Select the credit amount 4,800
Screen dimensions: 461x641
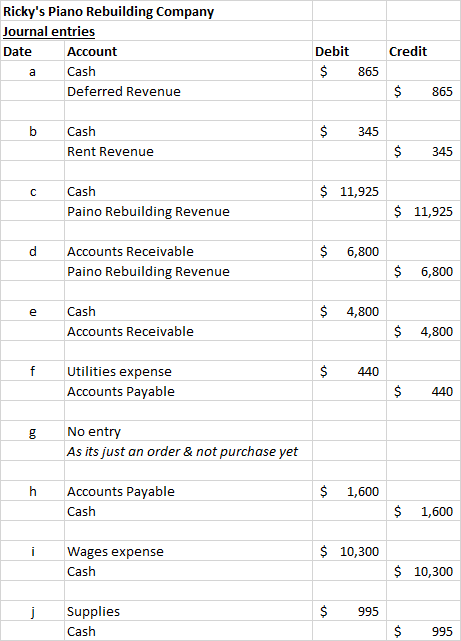coord(423,331)
